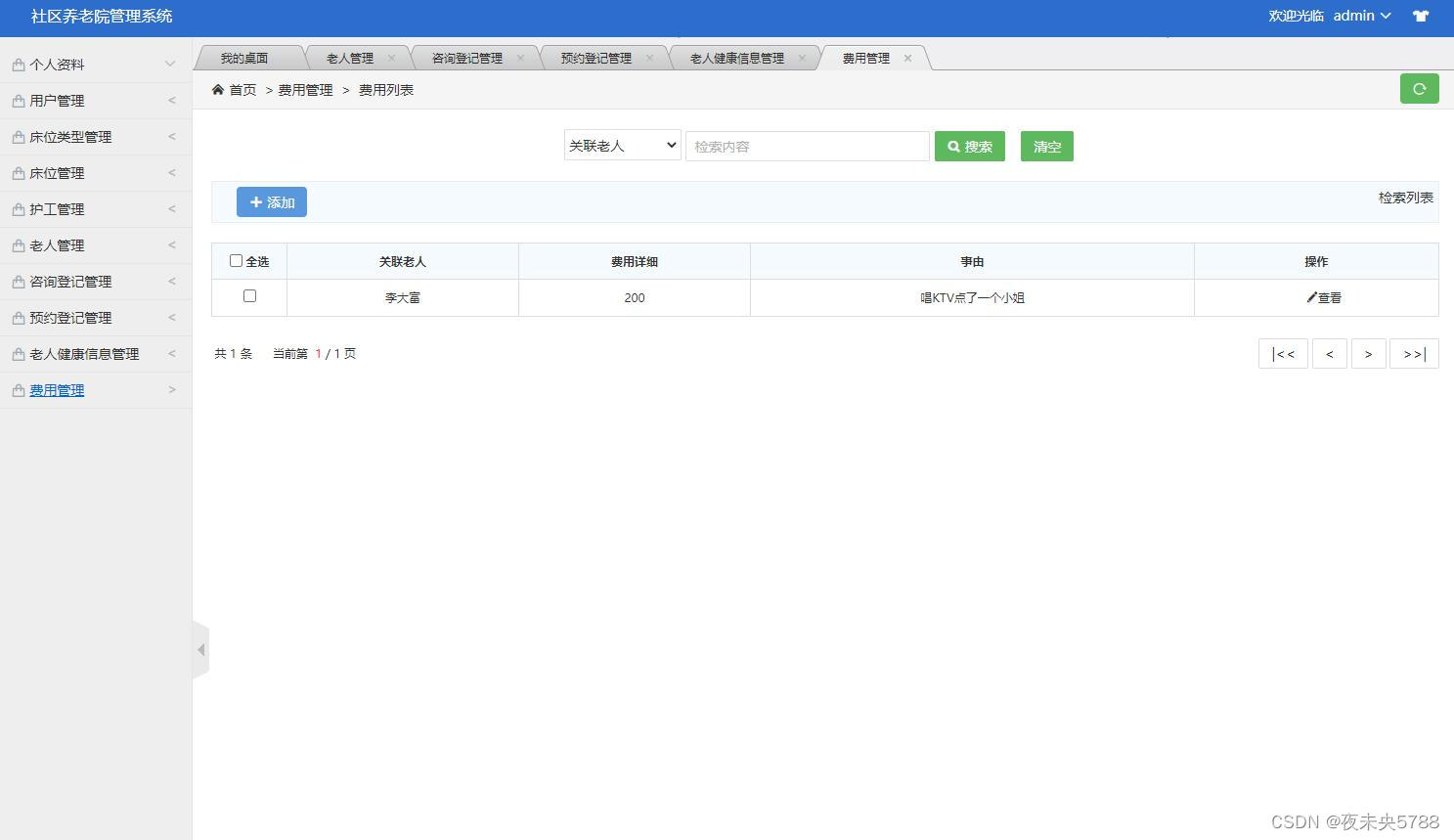The height and width of the screenshot is (840, 1454).
Task: Open 床位管理 sidebar menu label
Action: coord(57,173)
